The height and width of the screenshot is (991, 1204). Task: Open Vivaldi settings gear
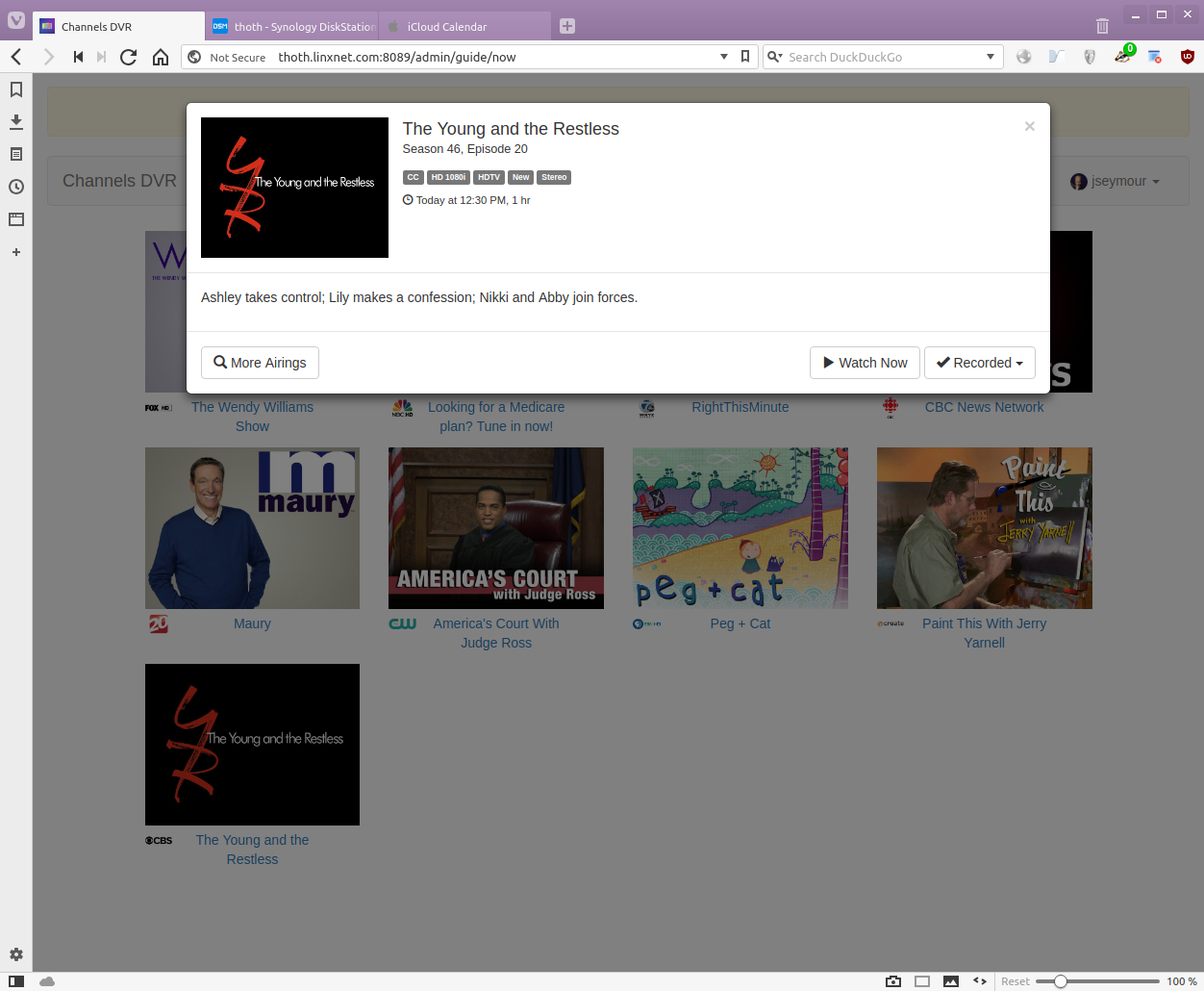[x=16, y=954]
